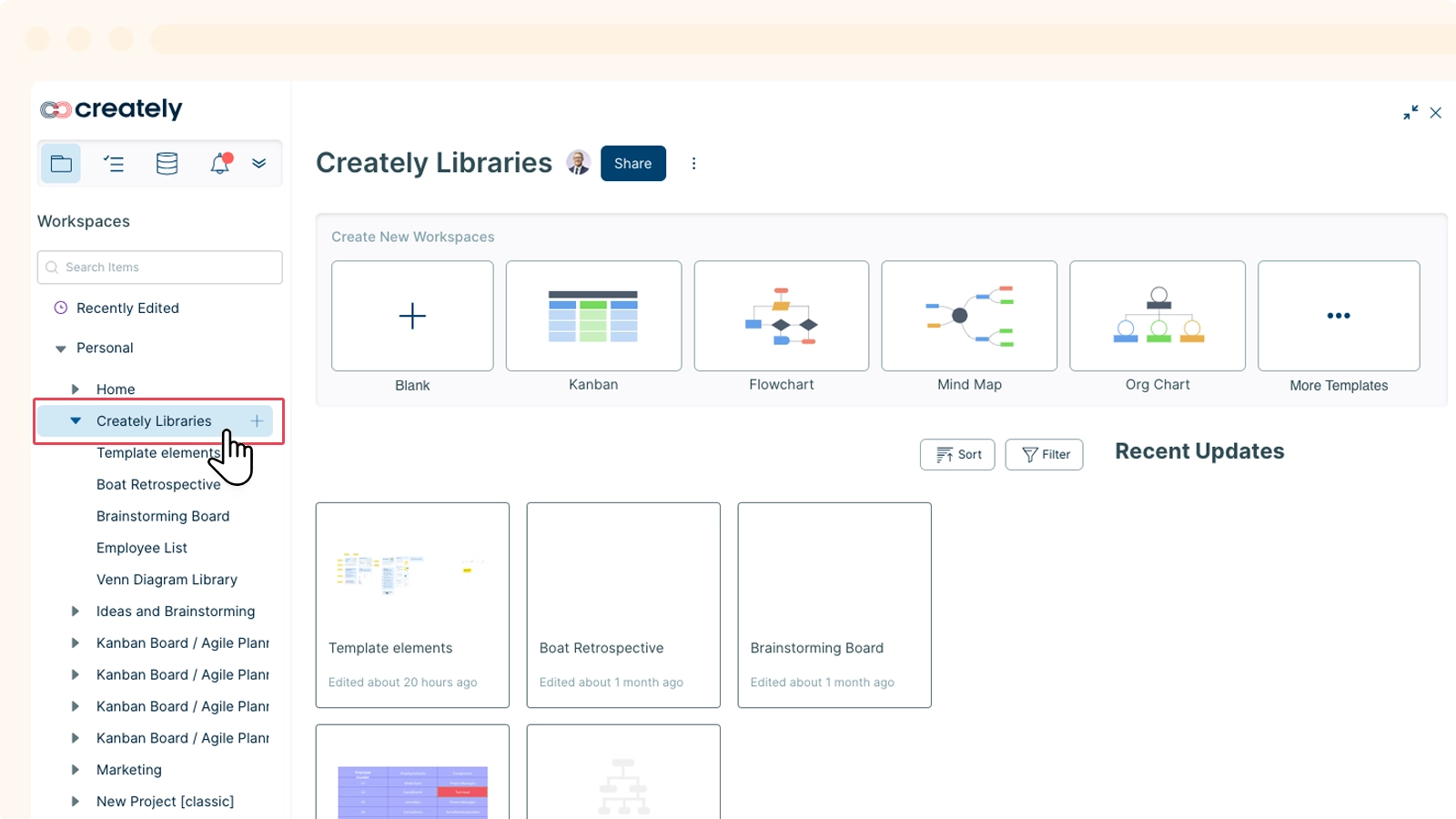Open the database panel icon
1456x819 pixels.
[x=167, y=164]
